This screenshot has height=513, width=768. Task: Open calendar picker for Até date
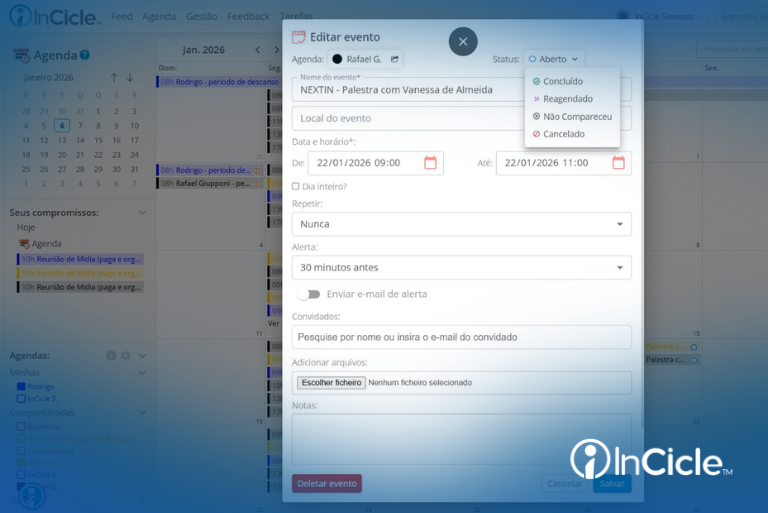[x=618, y=163]
